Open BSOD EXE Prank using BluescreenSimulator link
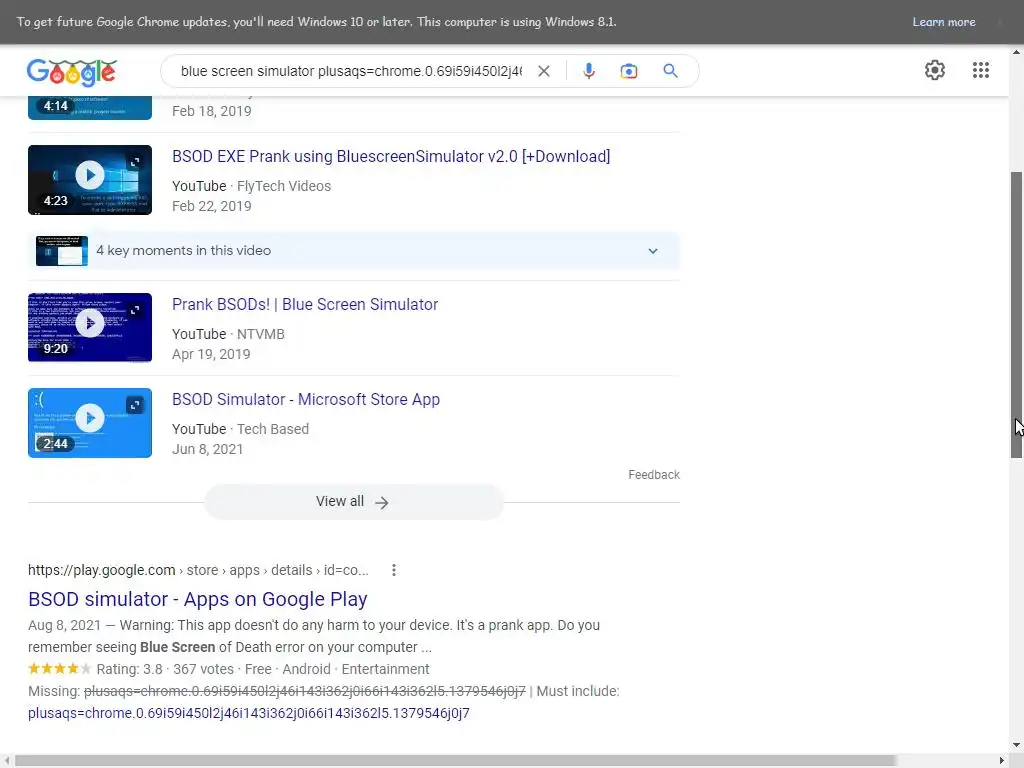The image size is (1024, 768). coord(391,157)
